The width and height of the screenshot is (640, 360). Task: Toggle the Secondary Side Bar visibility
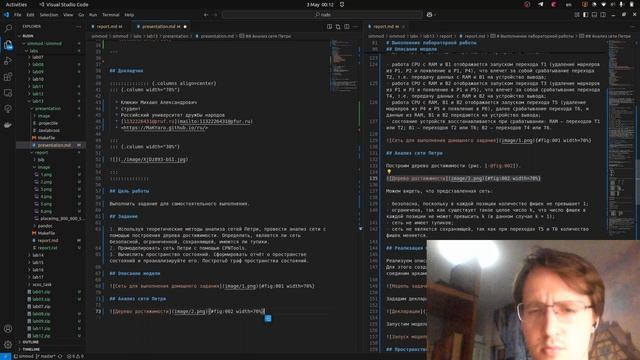click(603, 15)
